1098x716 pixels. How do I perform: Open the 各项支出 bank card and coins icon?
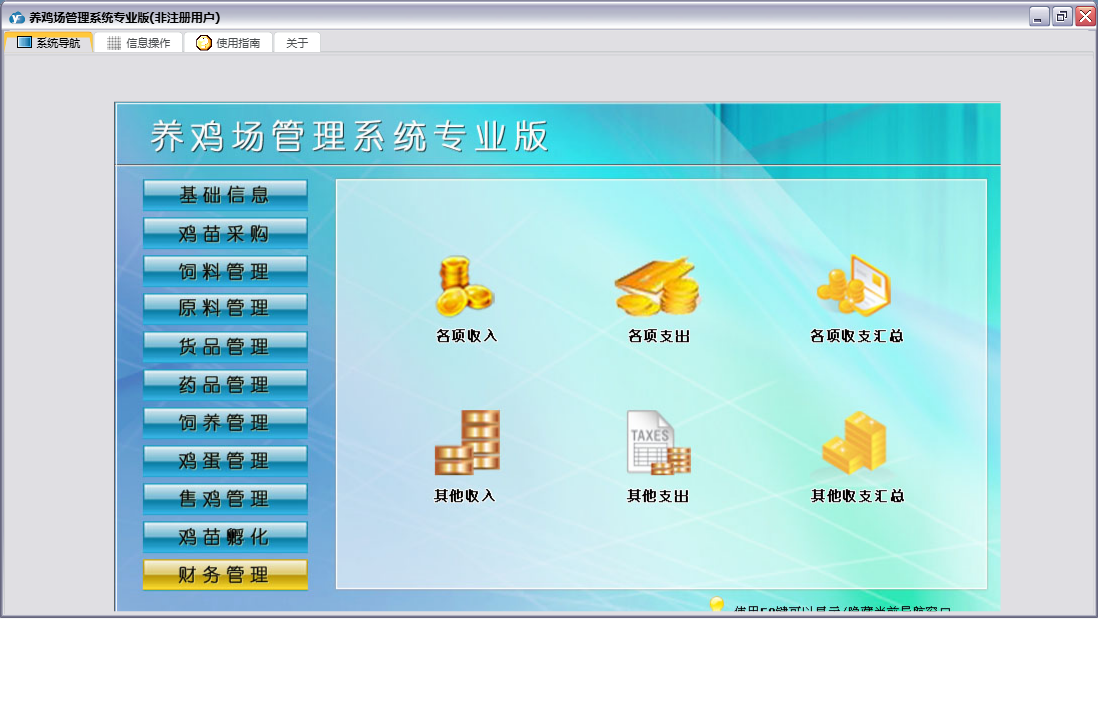coord(657,286)
